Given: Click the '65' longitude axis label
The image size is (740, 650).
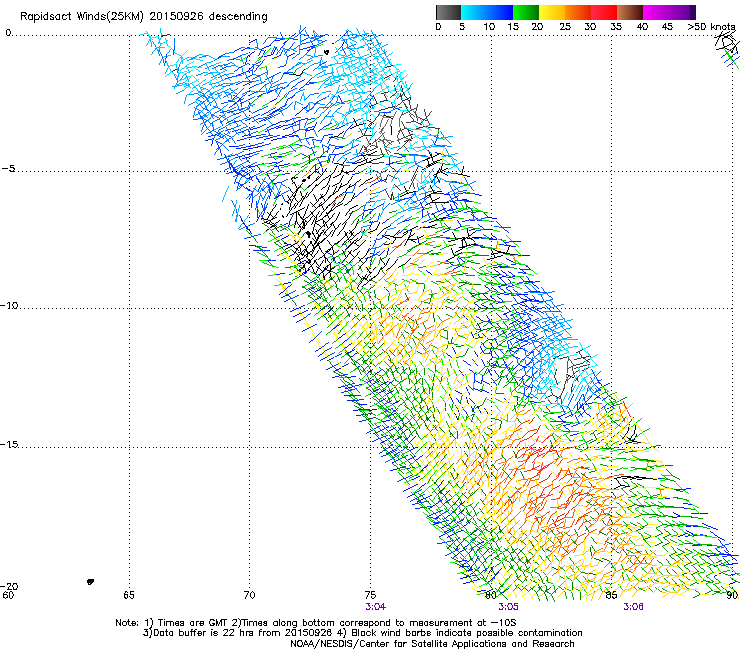Looking at the screenshot, I should click(x=129, y=595).
